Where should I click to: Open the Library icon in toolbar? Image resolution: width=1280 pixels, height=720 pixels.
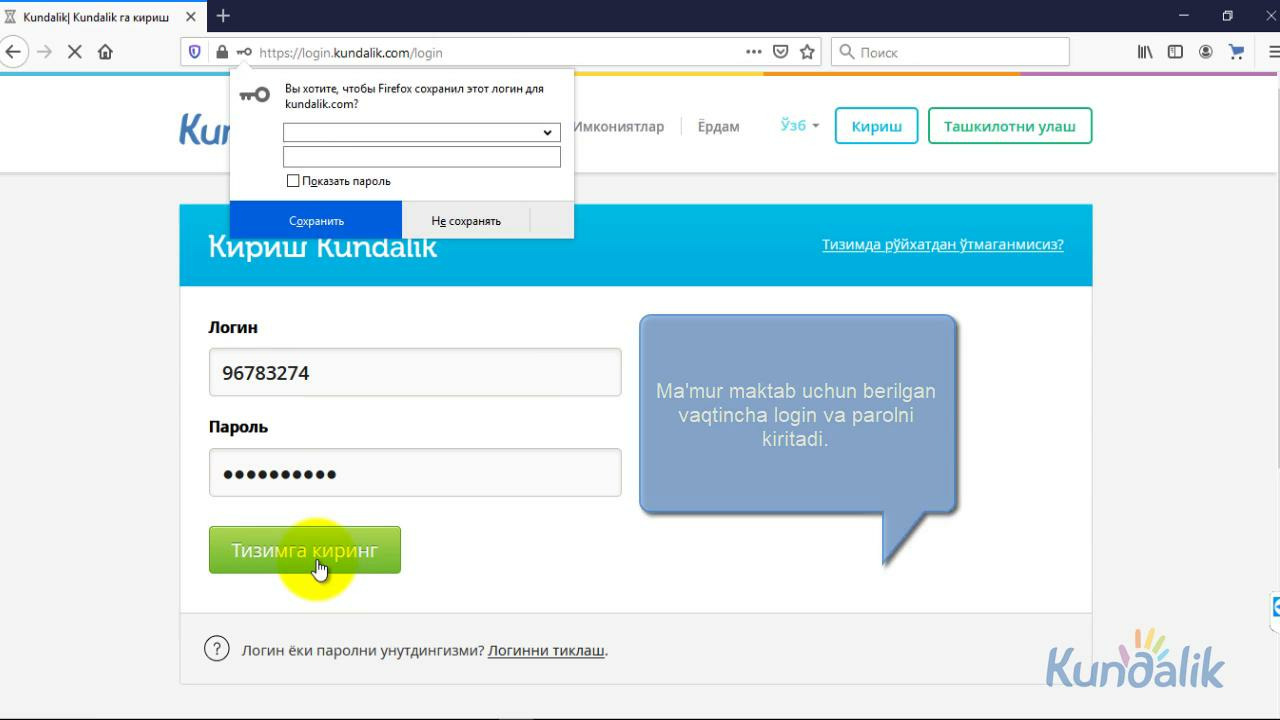point(1145,52)
